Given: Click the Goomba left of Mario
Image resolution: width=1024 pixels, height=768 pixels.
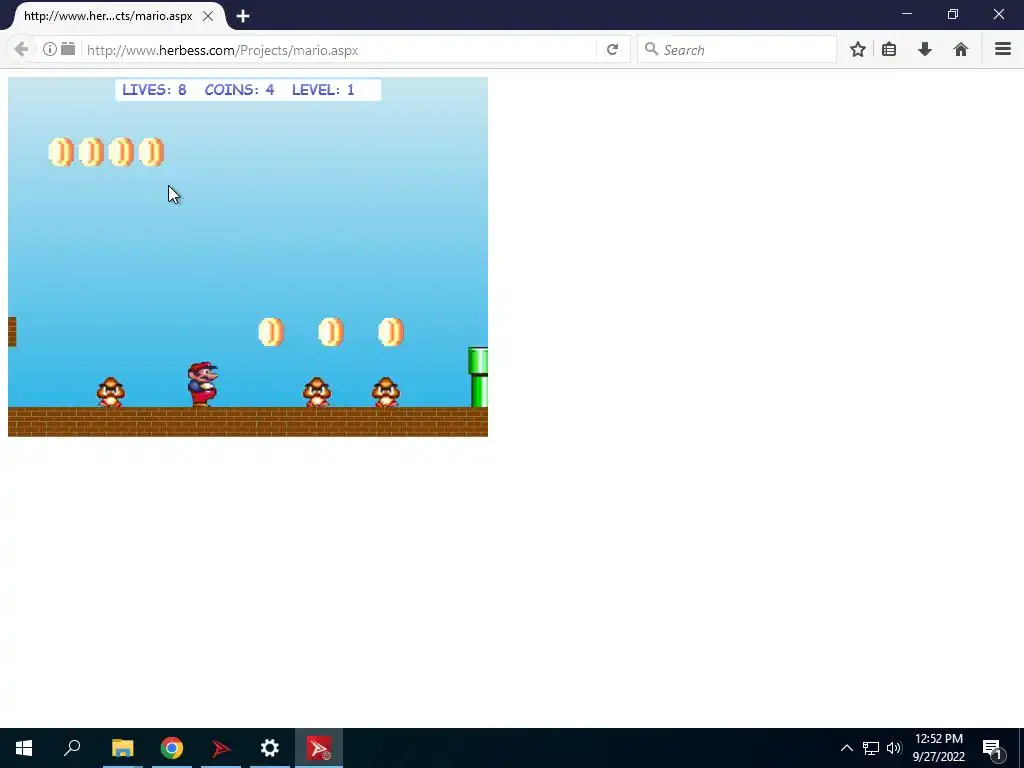Looking at the screenshot, I should 110,392.
